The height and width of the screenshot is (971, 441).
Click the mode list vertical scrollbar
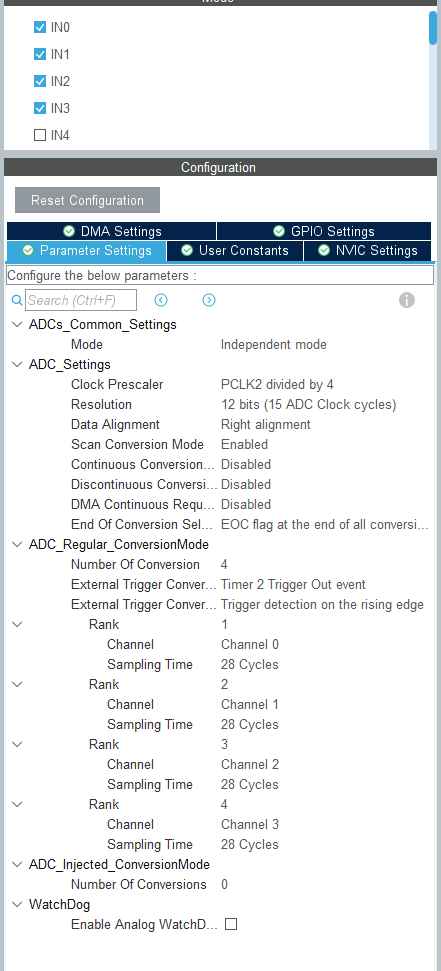coord(432,28)
